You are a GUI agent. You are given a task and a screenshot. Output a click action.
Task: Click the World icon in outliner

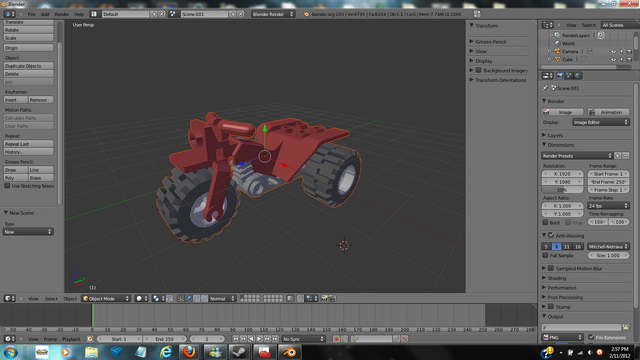pos(558,43)
